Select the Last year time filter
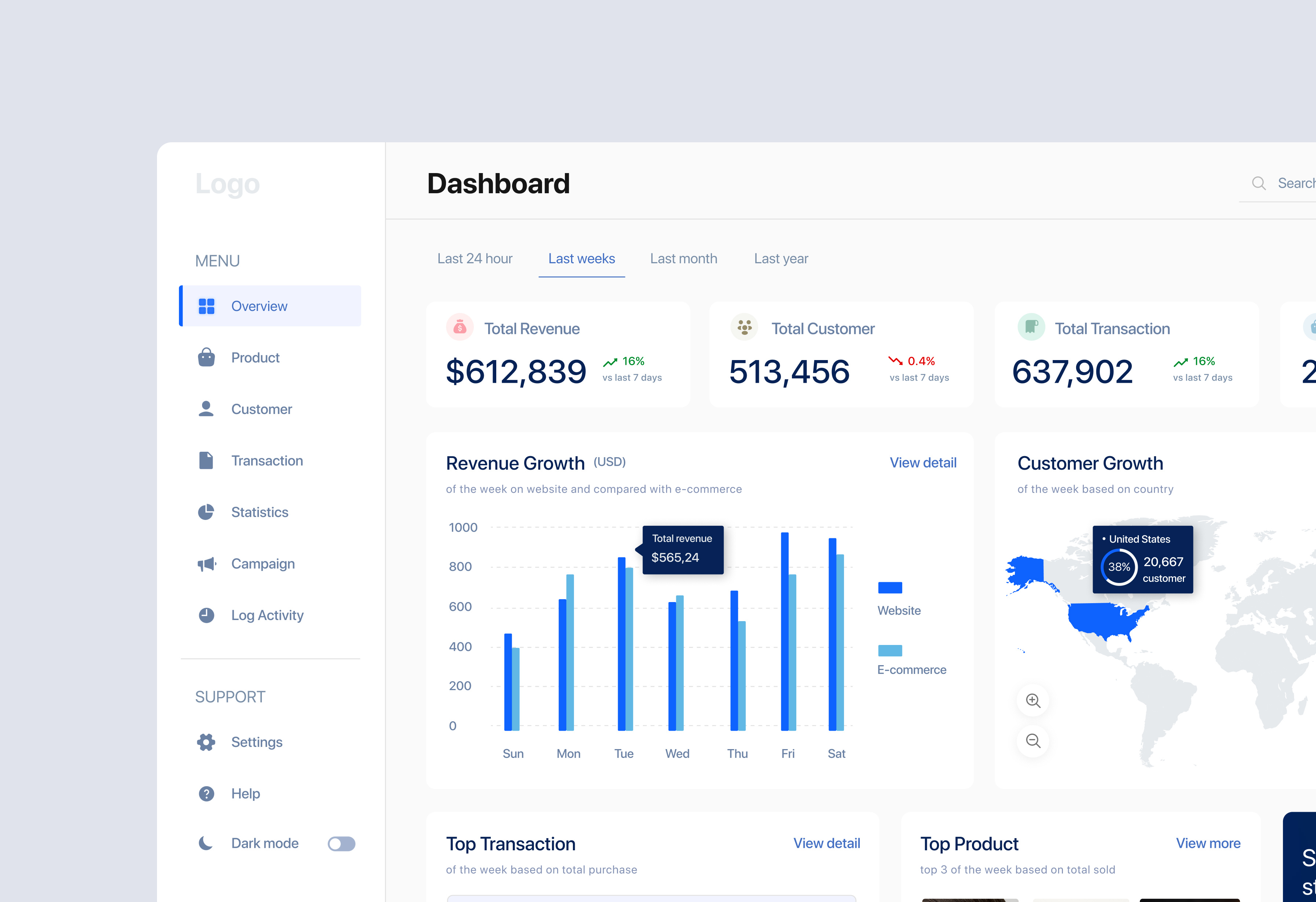 [781, 258]
